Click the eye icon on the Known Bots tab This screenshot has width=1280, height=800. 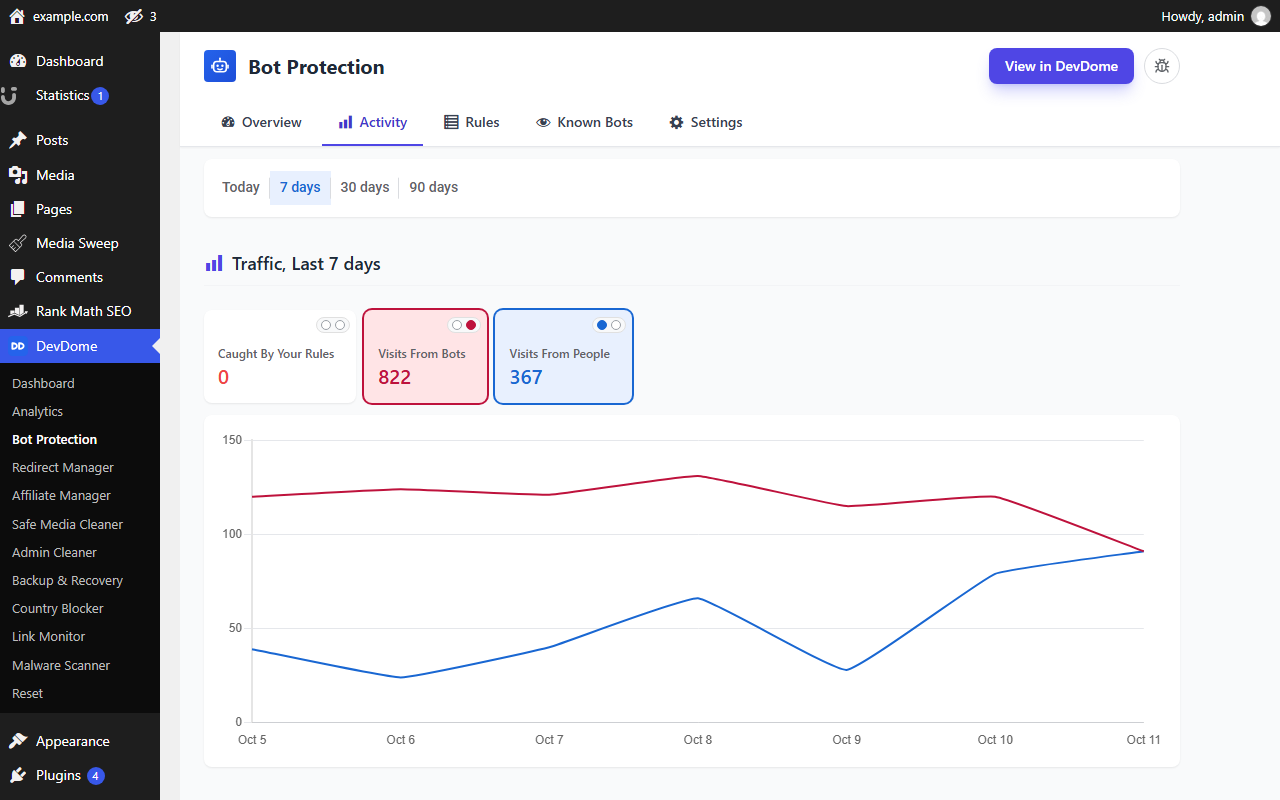543,122
